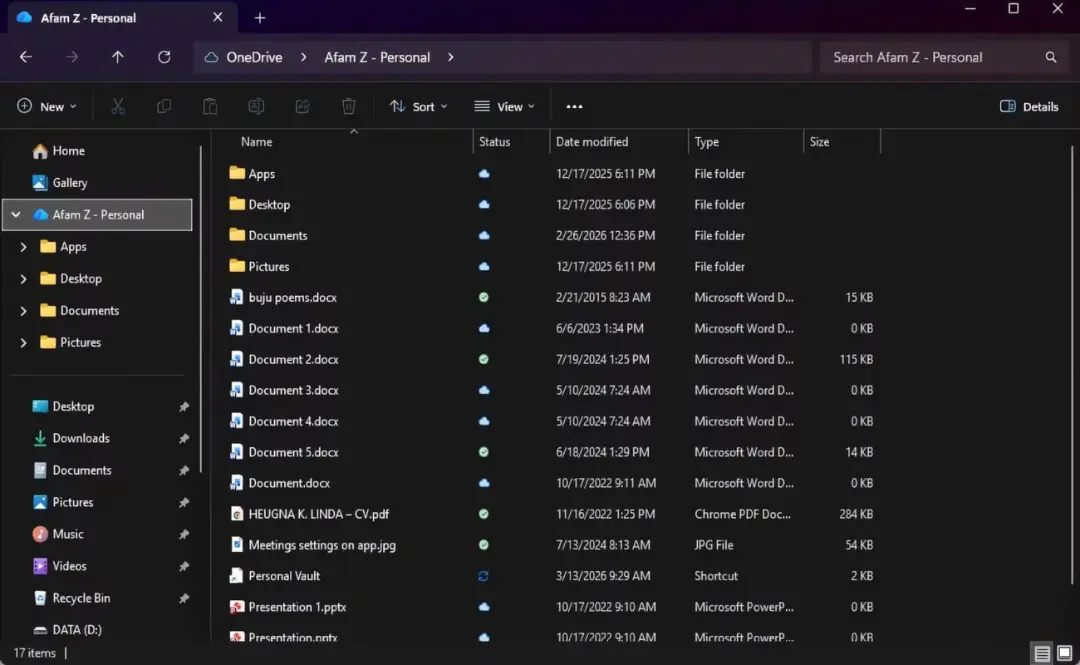Click the Apps folder icon in file list

(x=236, y=173)
